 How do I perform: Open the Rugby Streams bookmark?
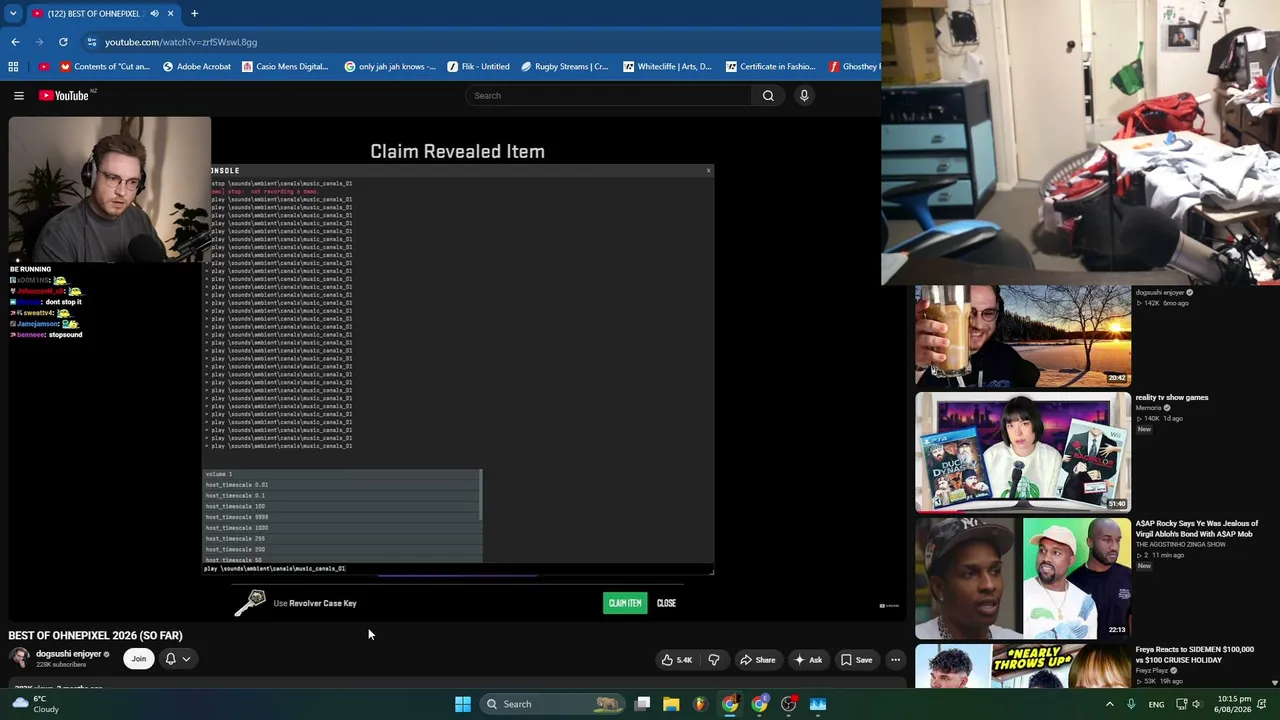click(x=564, y=67)
